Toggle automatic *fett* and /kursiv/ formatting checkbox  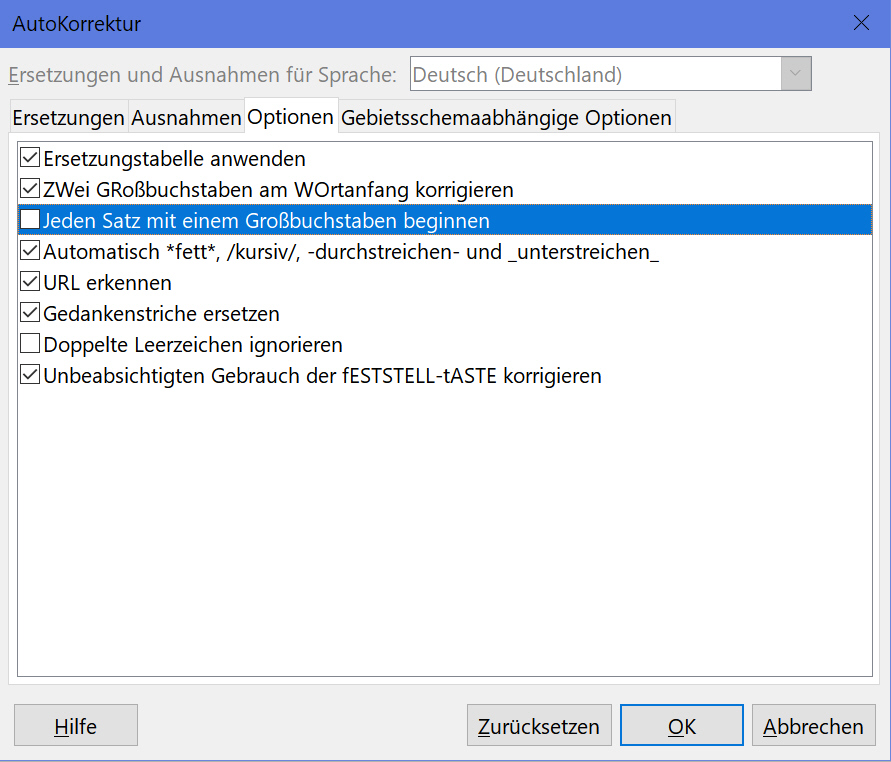pos(30,251)
